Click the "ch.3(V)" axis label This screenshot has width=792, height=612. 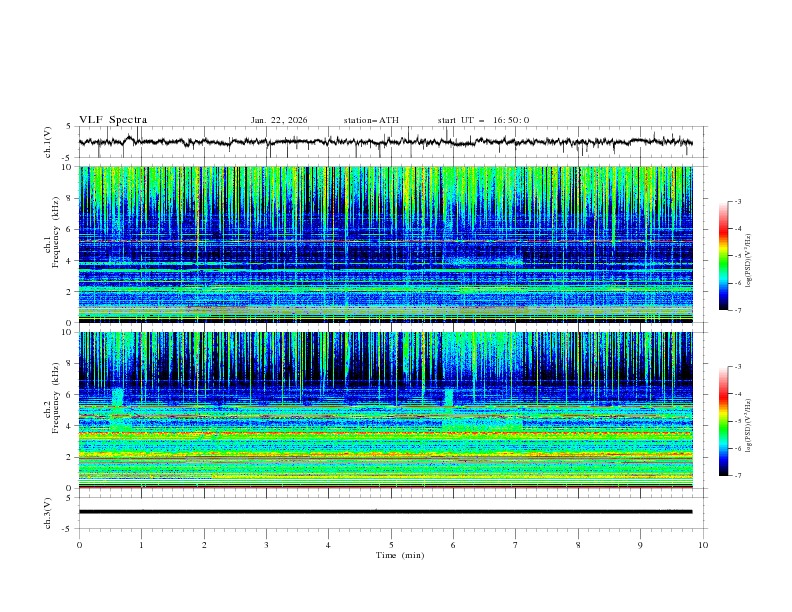[48, 513]
